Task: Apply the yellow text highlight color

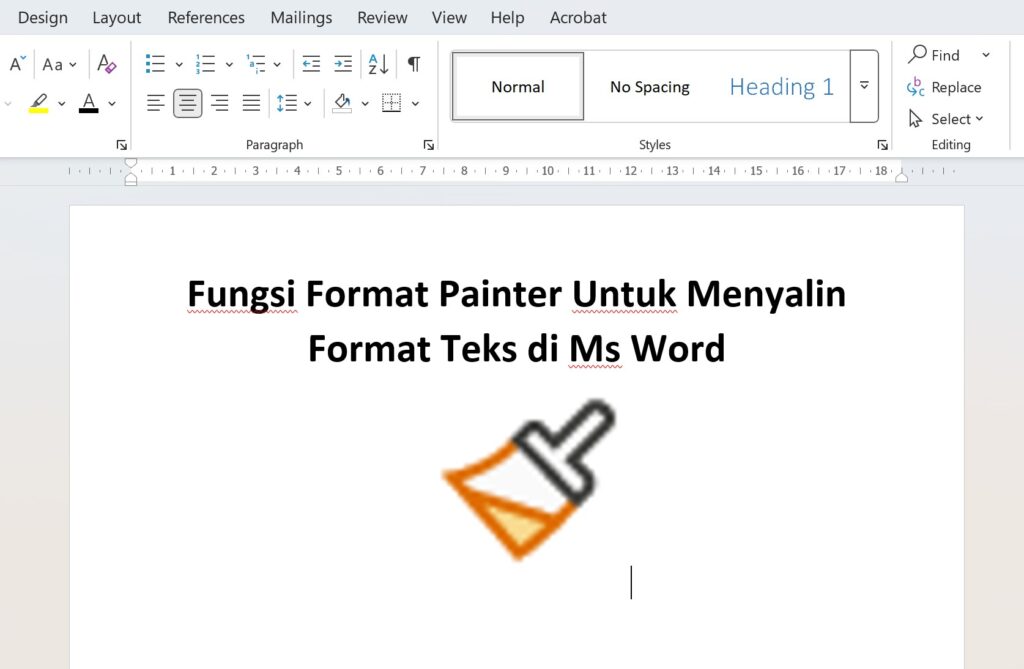Action: (39, 103)
